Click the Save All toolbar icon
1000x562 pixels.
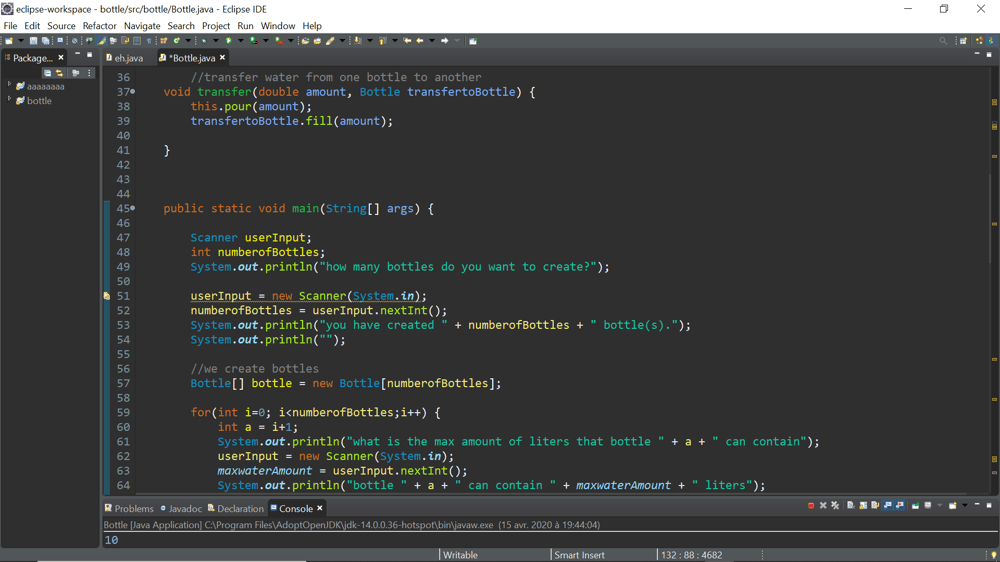pos(45,41)
